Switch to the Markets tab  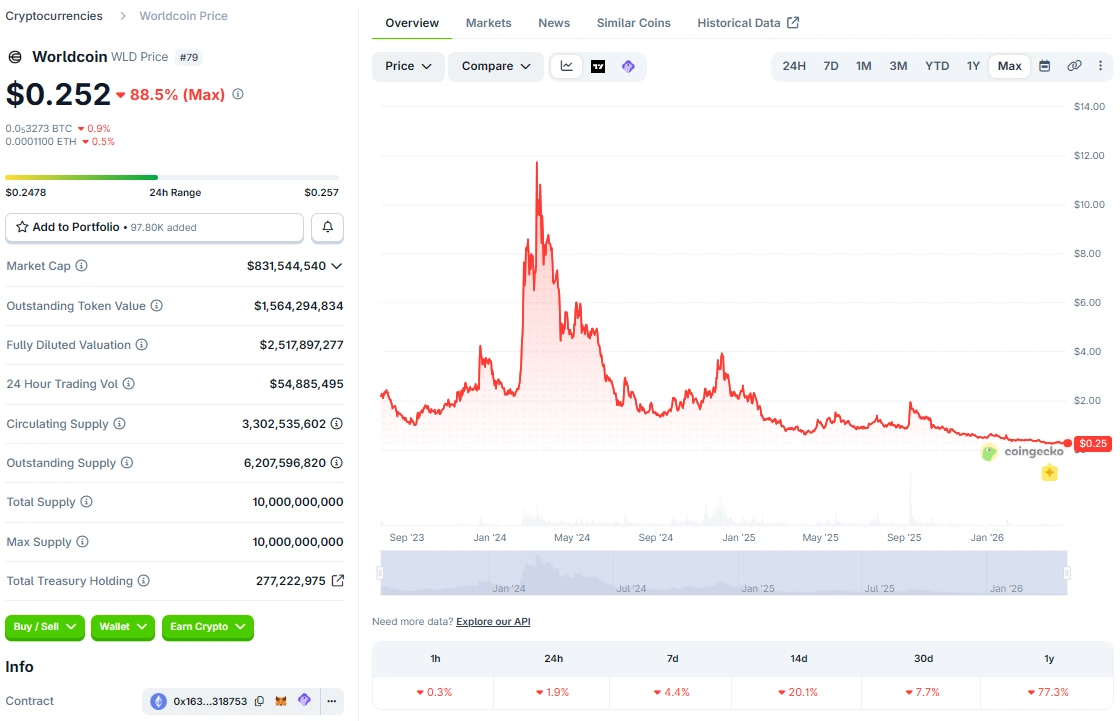488,23
